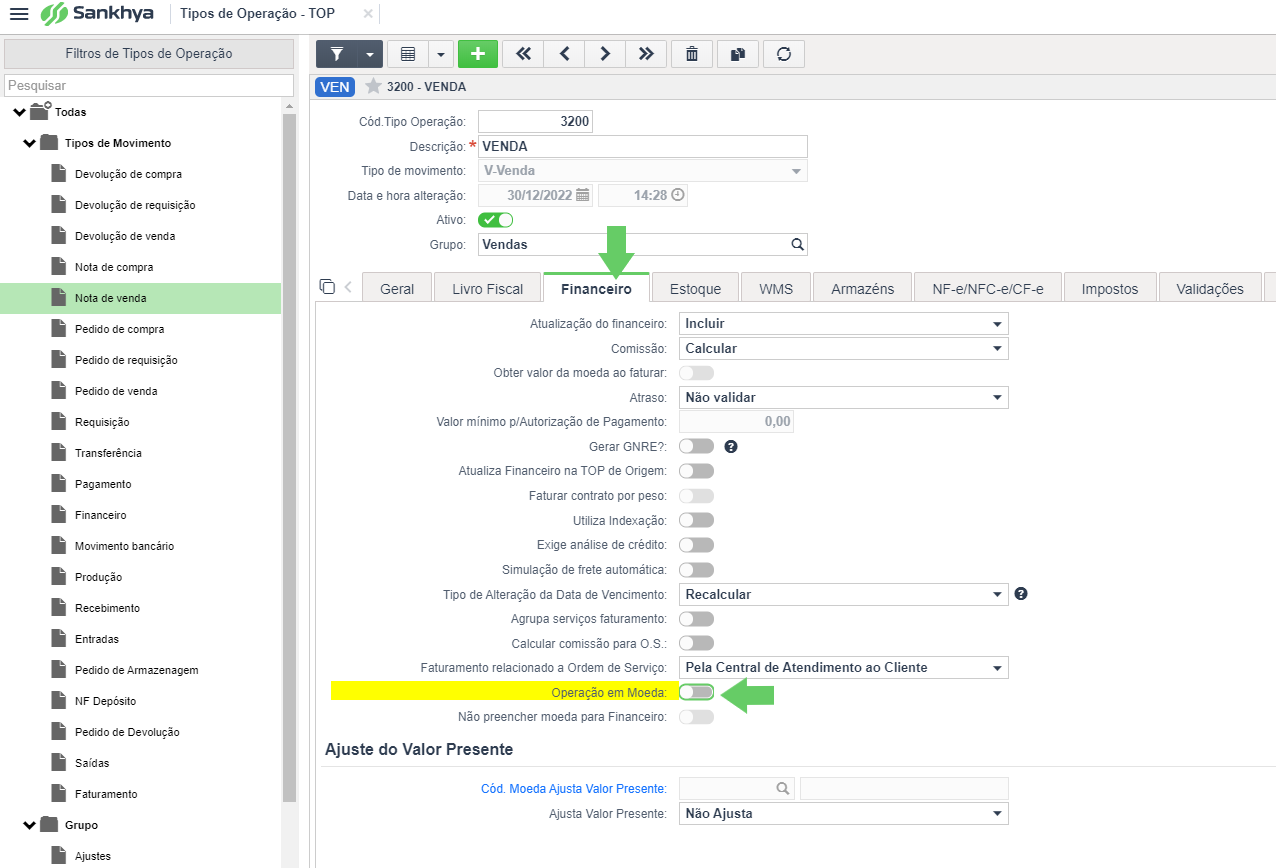Click the VEN badge
1276x868 pixels.
click(x=335, y=87)
